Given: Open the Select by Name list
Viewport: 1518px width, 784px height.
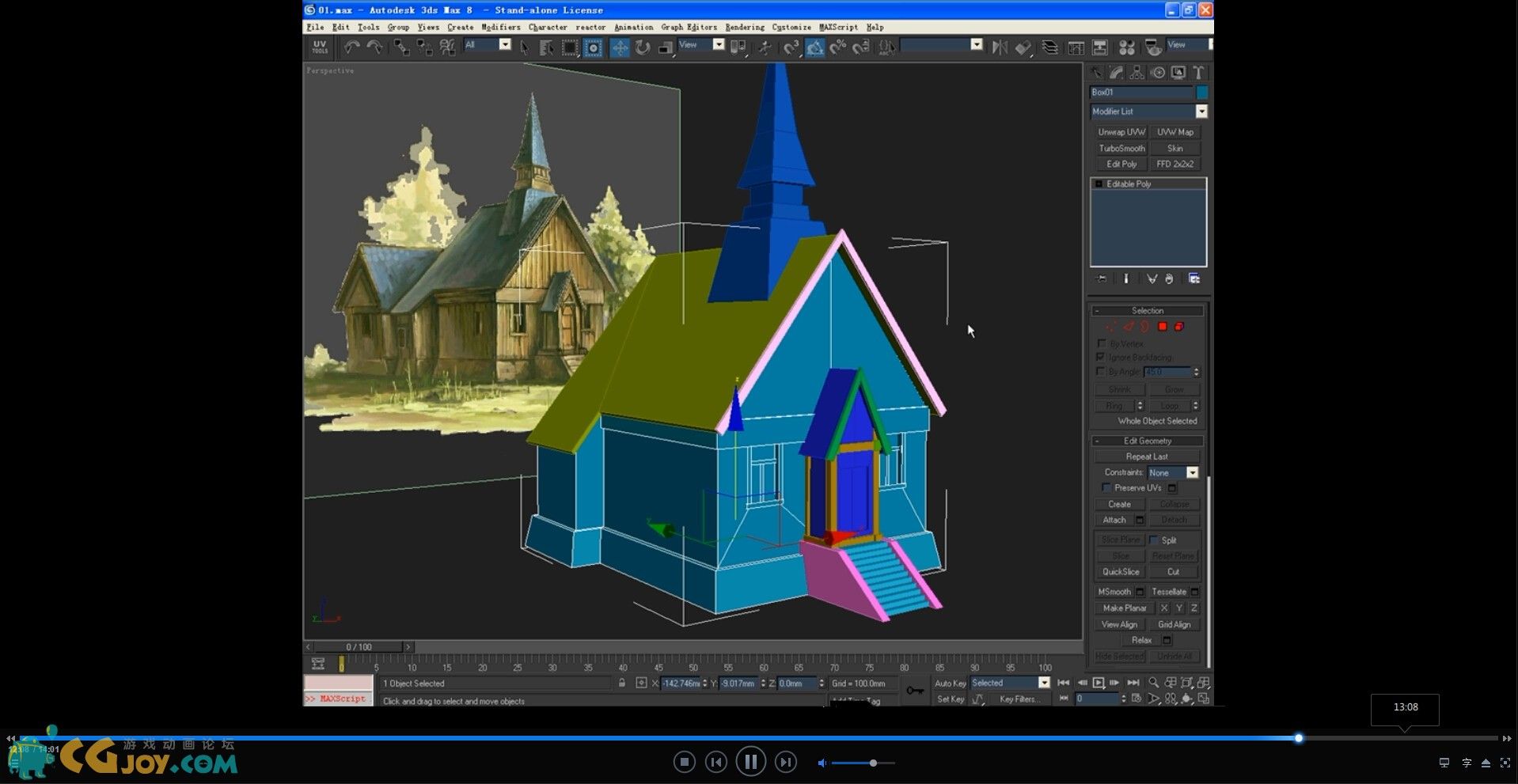Looking at the screenshot, I should (x=546, y=47).
